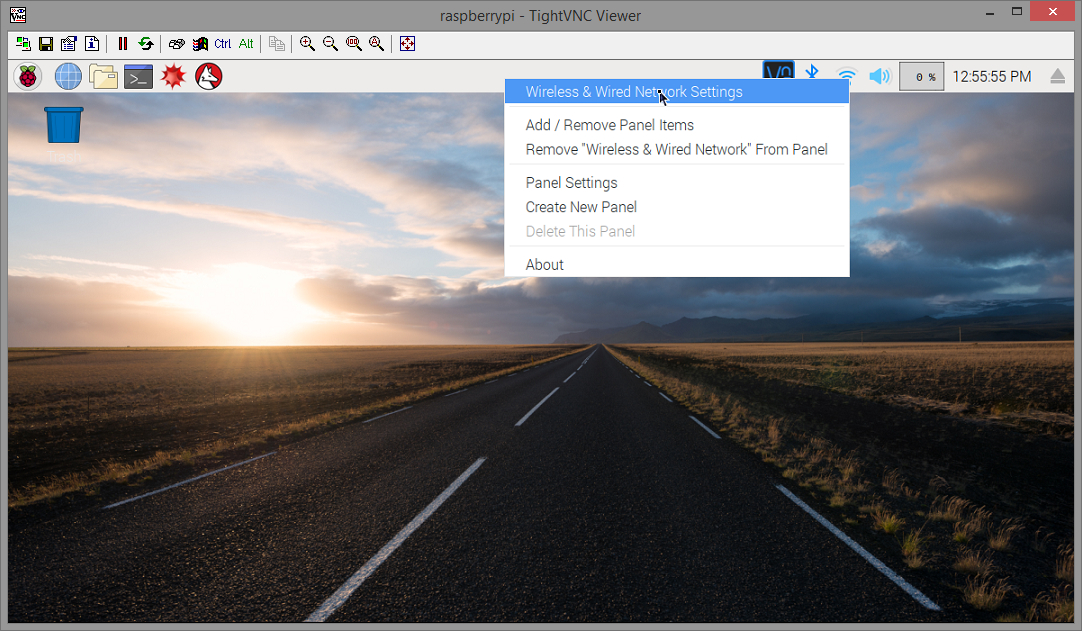
Task: Pause the remote session with the red bars
Action: click(123, 43)
